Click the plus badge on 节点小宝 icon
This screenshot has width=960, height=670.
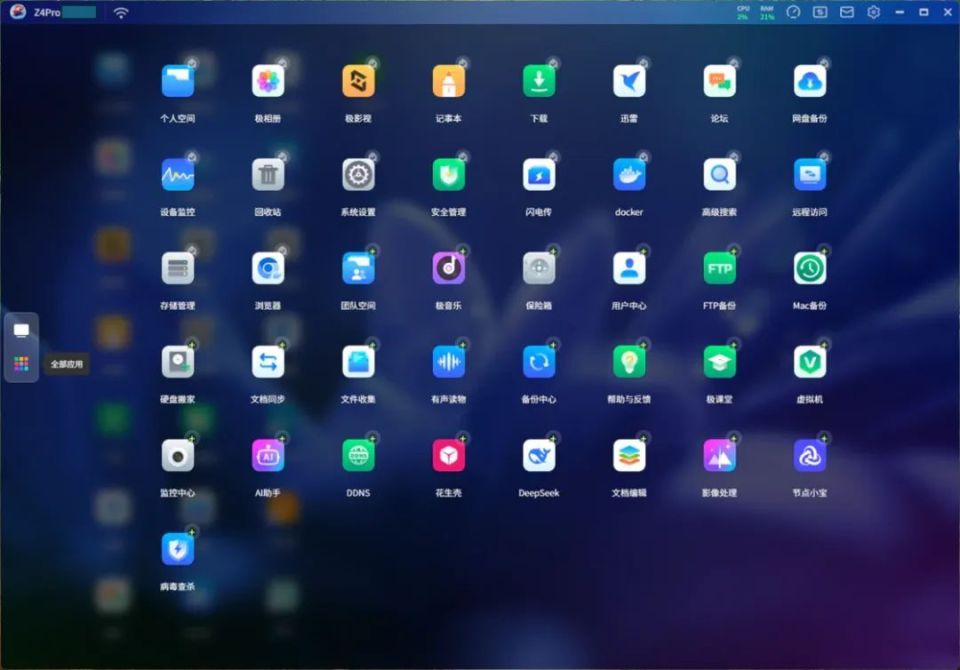[824, 439]
